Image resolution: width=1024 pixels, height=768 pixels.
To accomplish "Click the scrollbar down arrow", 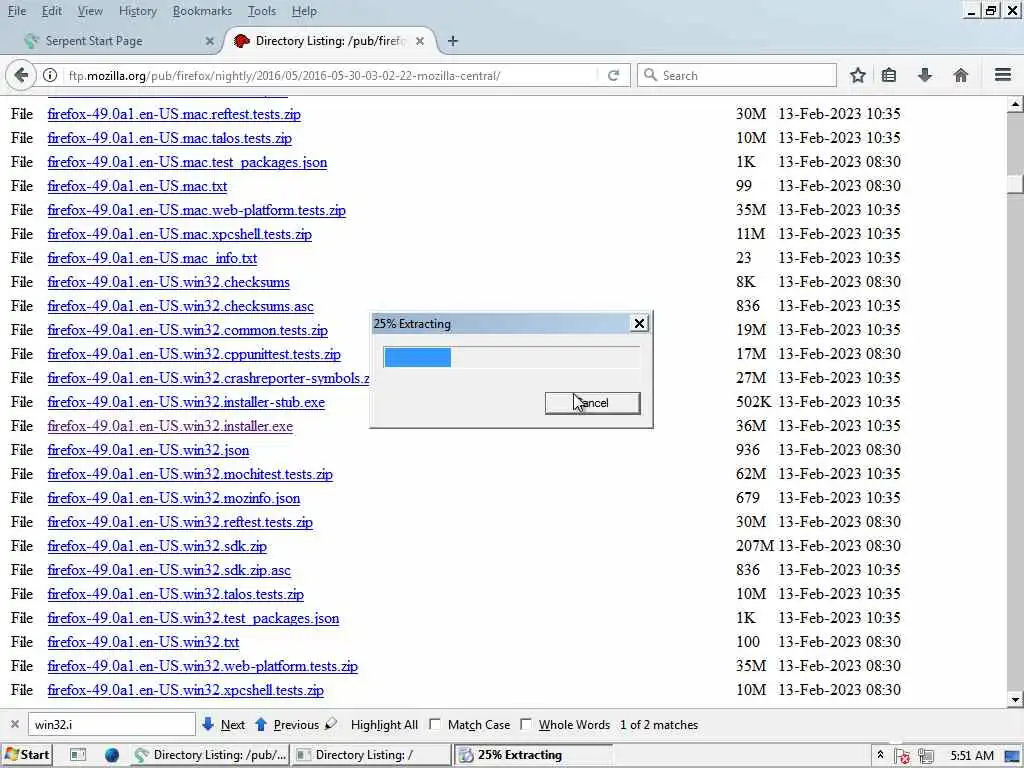I will coord(1015,699).
